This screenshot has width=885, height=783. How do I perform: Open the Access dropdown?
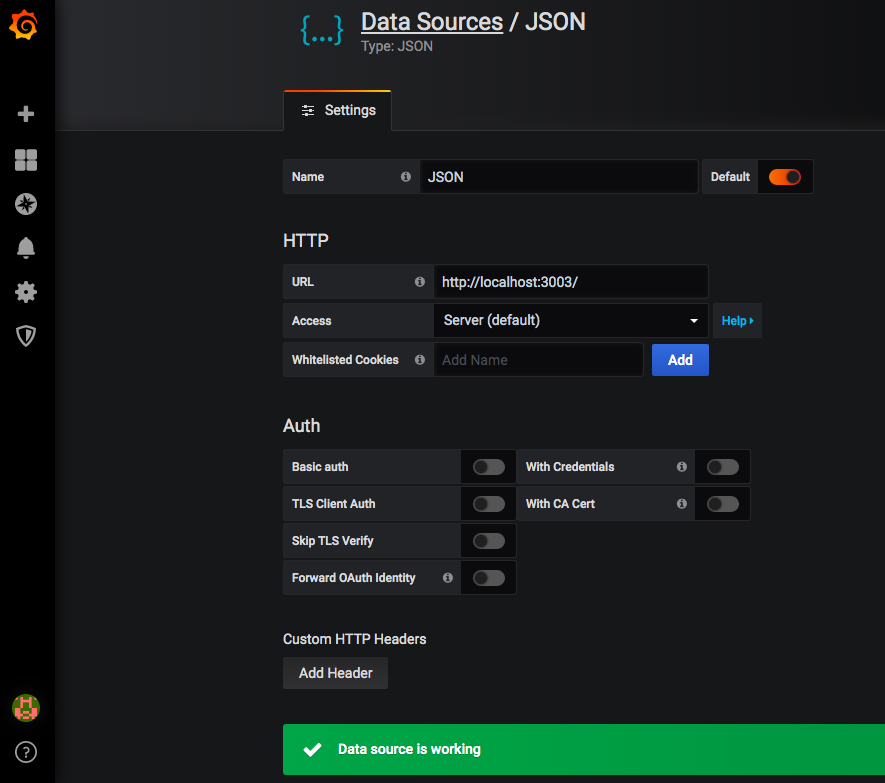[x=571, y=320]
